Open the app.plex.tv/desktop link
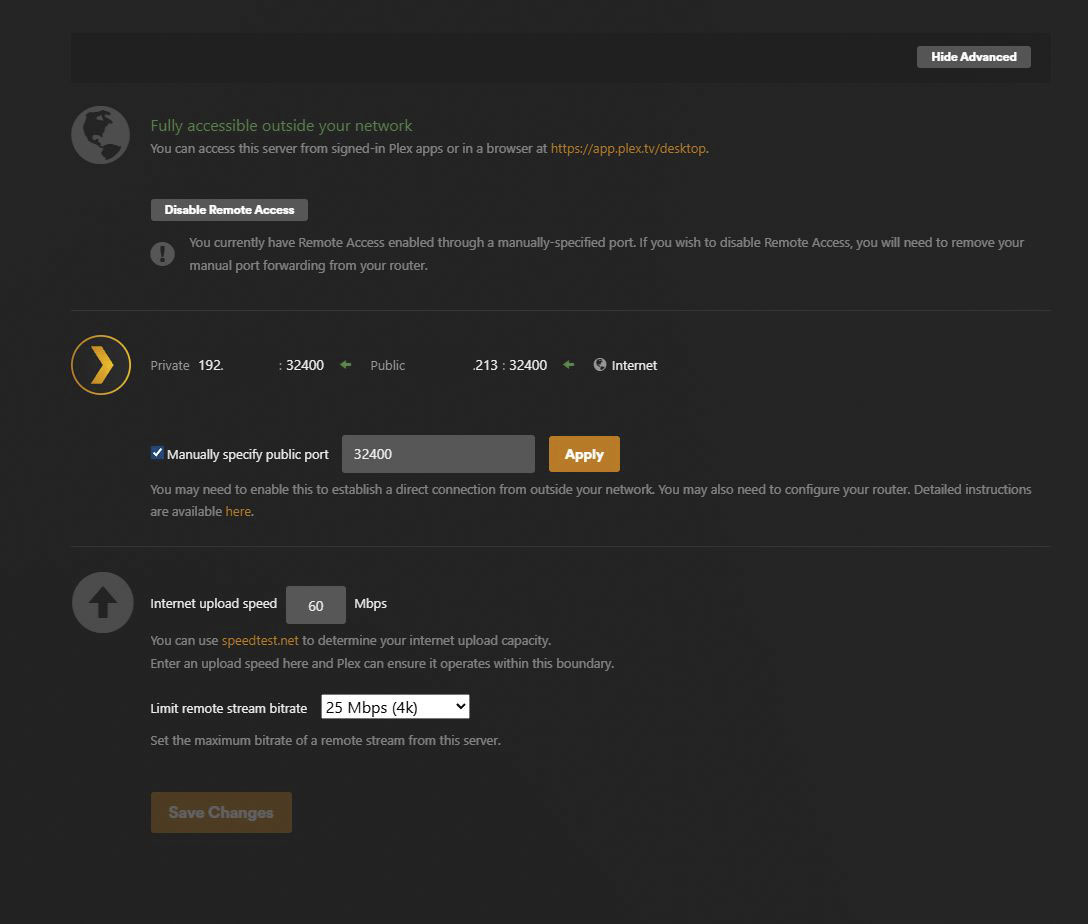The image size is (1088, 924). pyautogui.click(x=629, y=148)
